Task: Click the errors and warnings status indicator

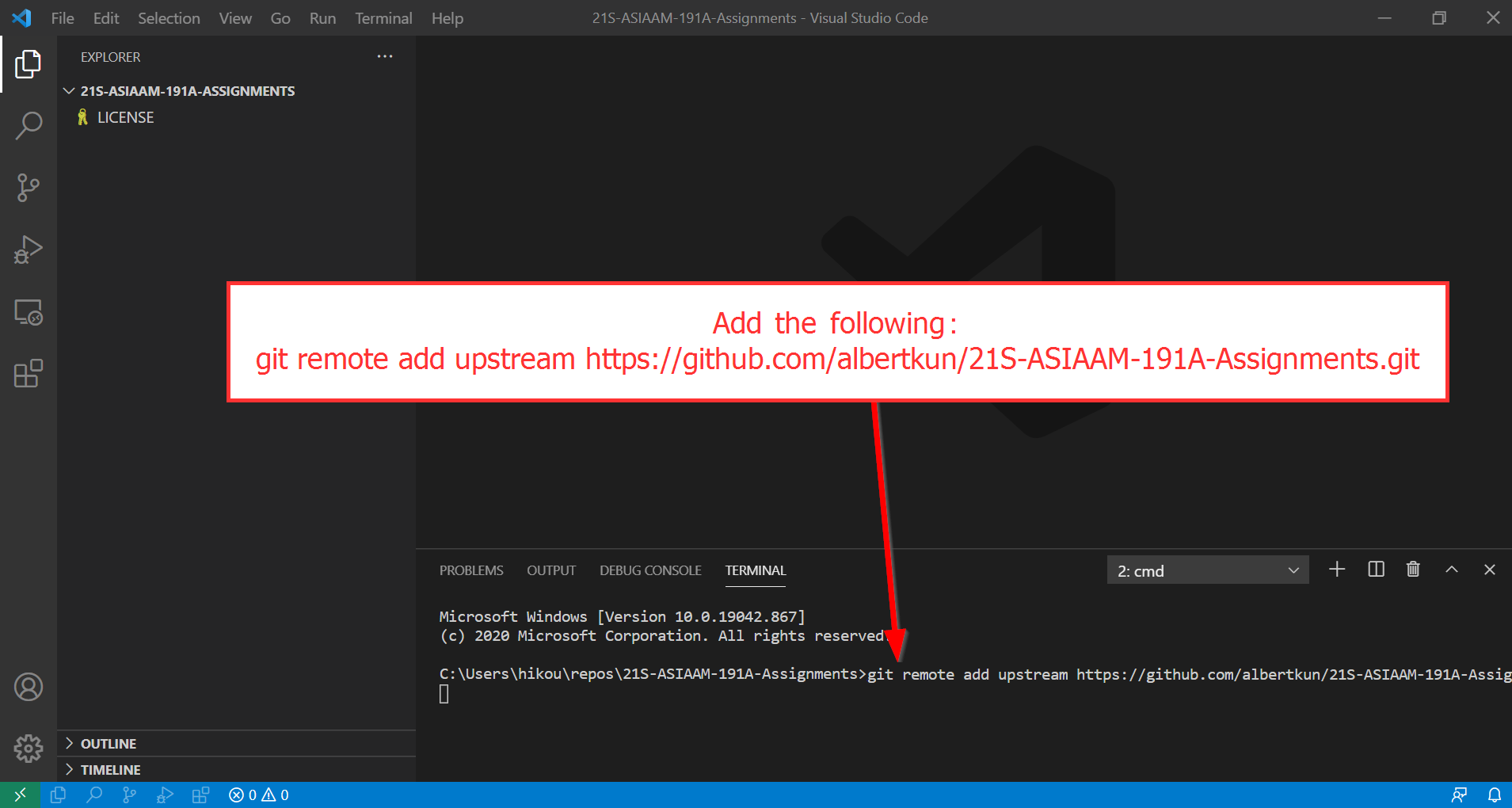Action: (x=259, y=795)
